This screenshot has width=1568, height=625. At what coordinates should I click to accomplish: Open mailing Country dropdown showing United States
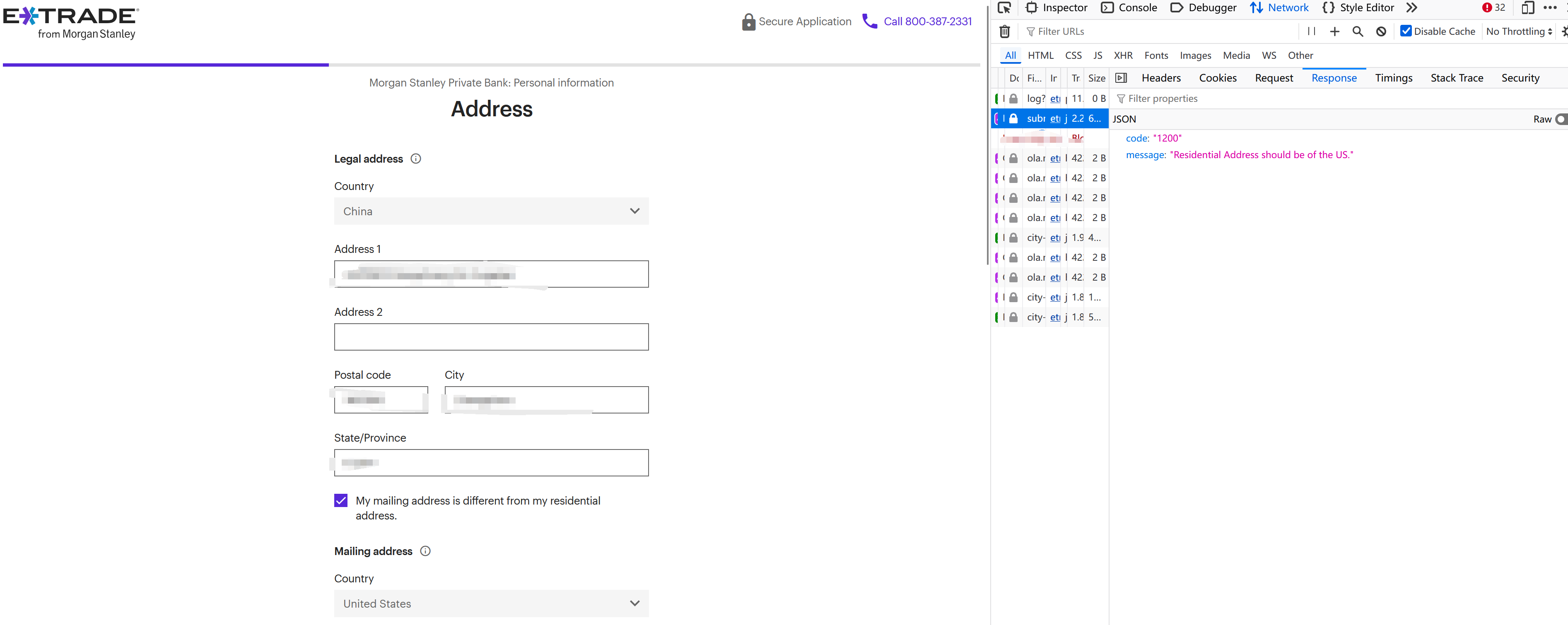point(491,604)
